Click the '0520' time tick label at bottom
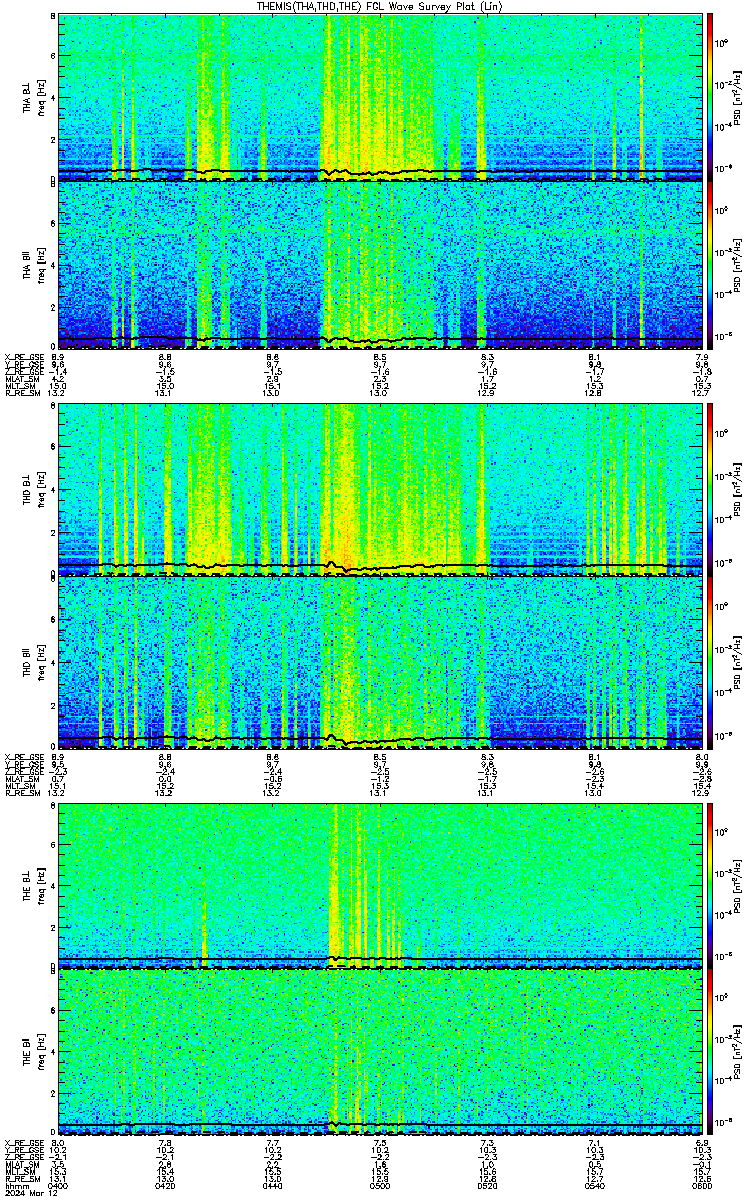This screenshot has height=1200, width=750. point(487,1185)
